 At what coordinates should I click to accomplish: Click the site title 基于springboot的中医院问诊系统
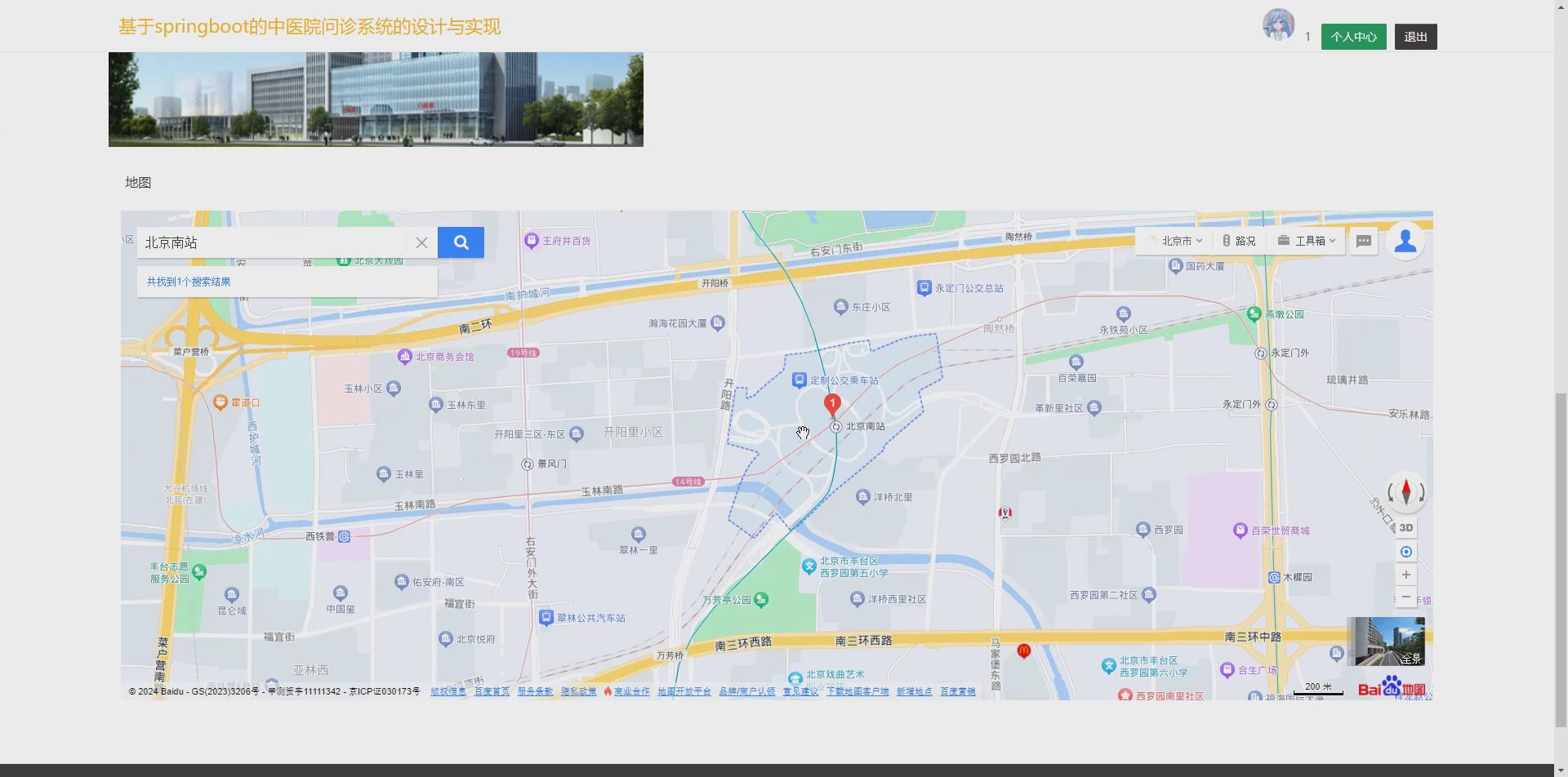pos(310,26)
